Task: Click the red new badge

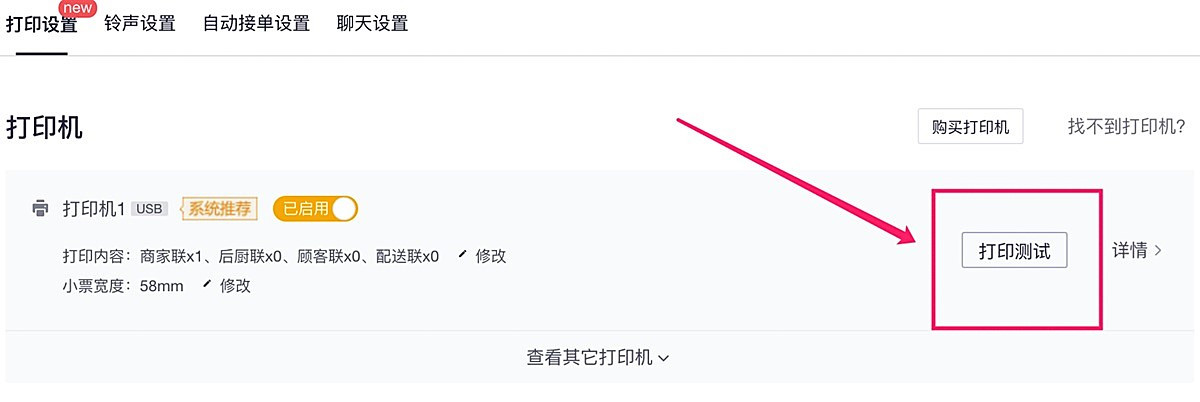Action: (77, 8)
